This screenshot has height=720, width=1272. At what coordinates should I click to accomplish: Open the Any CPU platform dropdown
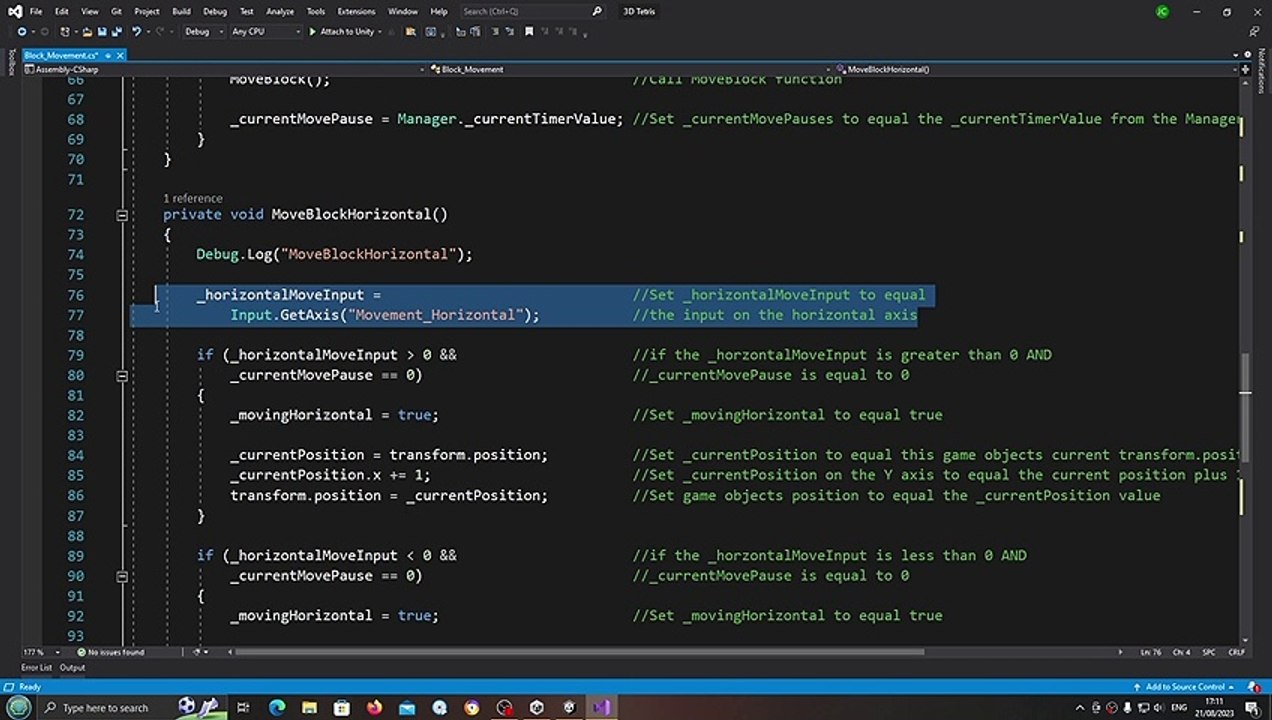(x=265, y=31)
